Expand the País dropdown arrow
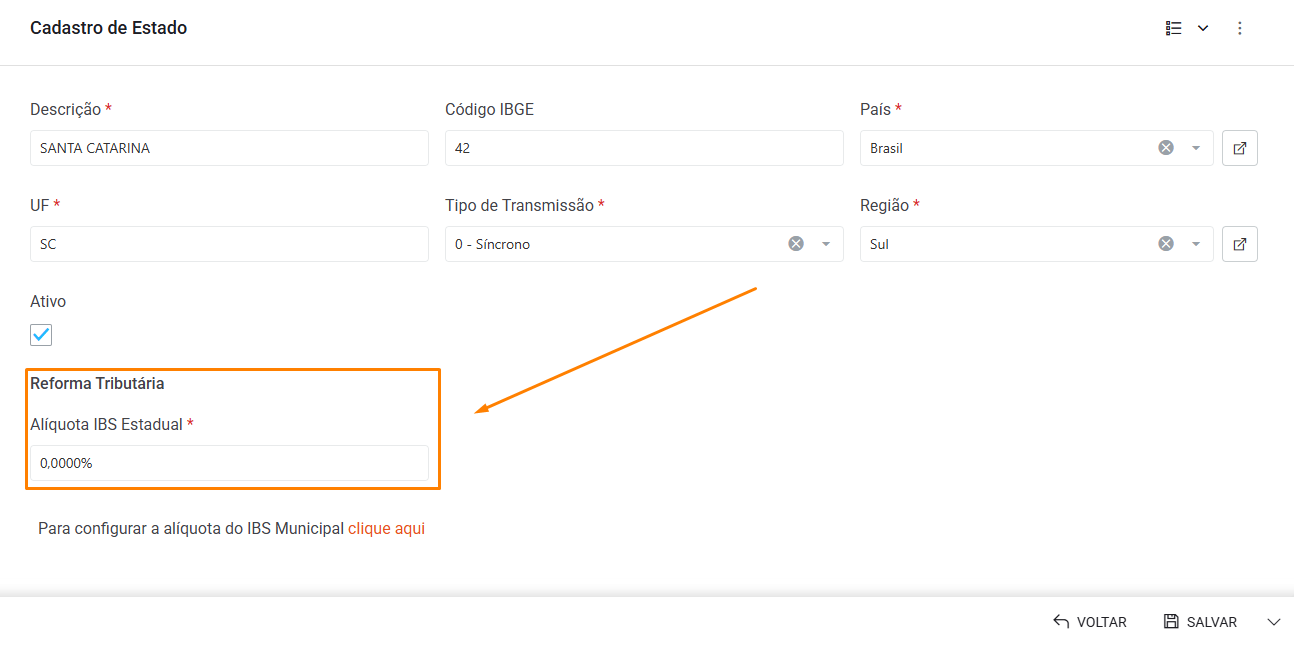The image size is (1294, 645). click(1196, 148)
